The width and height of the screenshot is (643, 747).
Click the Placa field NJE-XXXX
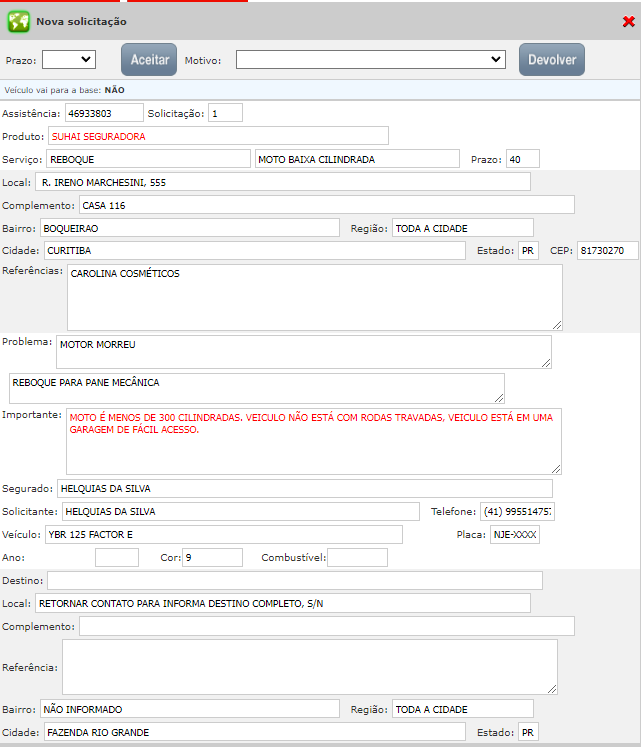click(515, 535)
